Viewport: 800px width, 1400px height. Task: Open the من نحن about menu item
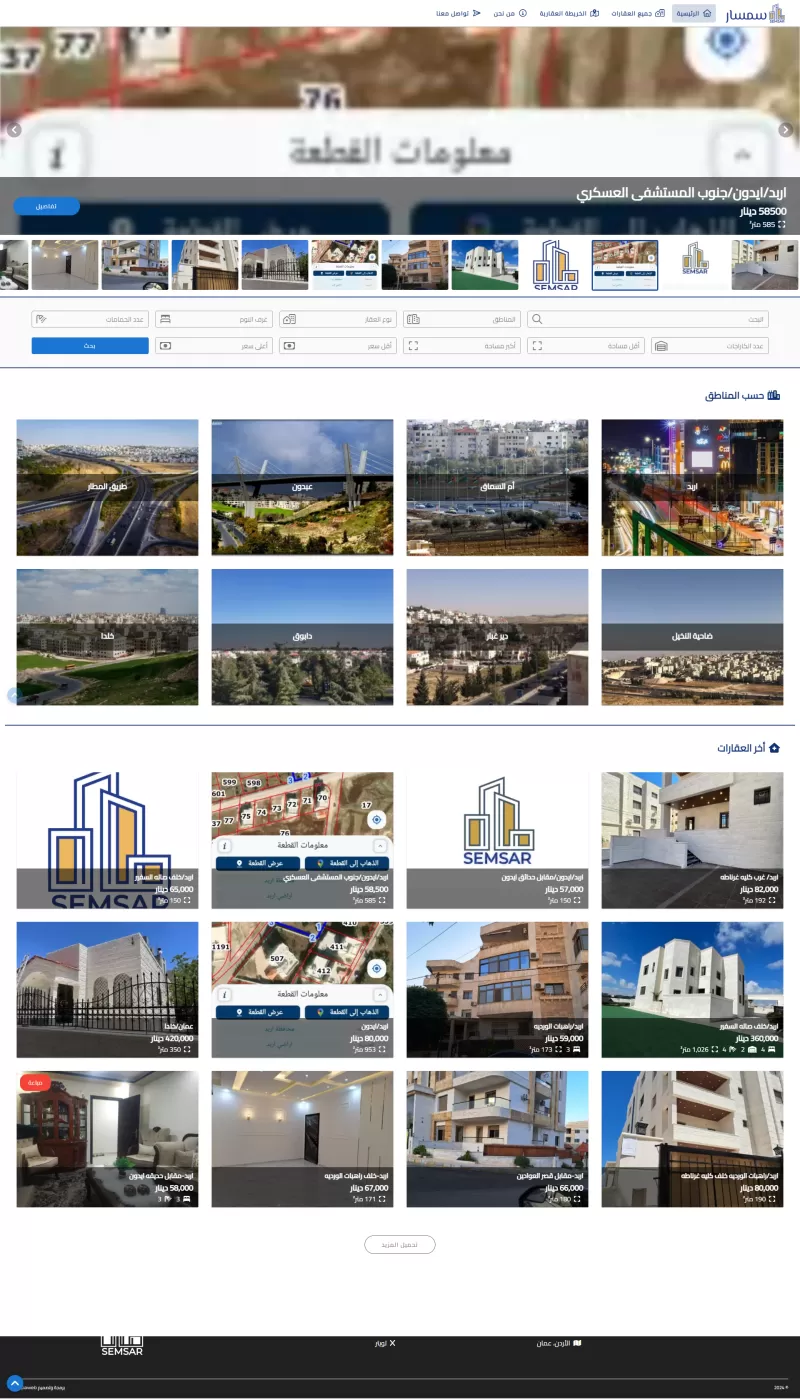[x=510, y=13]
